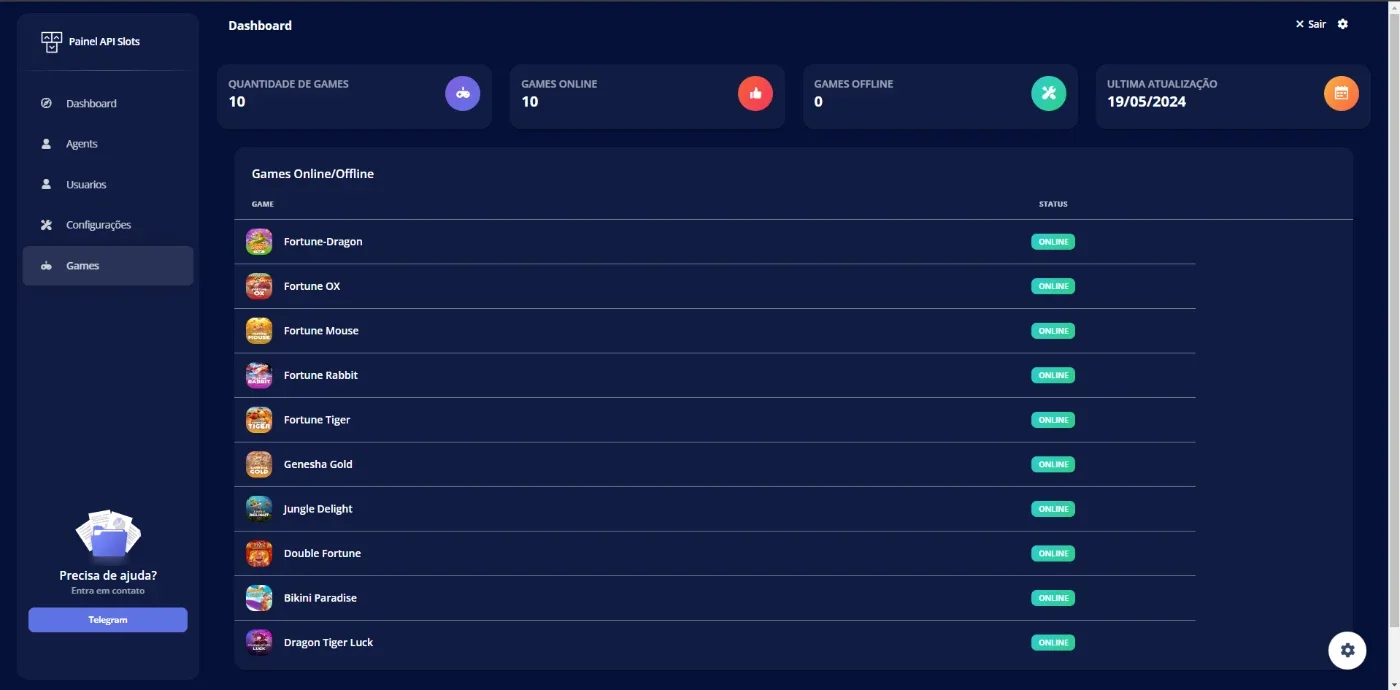Click the Fortune Tiger game thumbnail
Viewport: 1400px width, 690px height.
click(259, 420)
